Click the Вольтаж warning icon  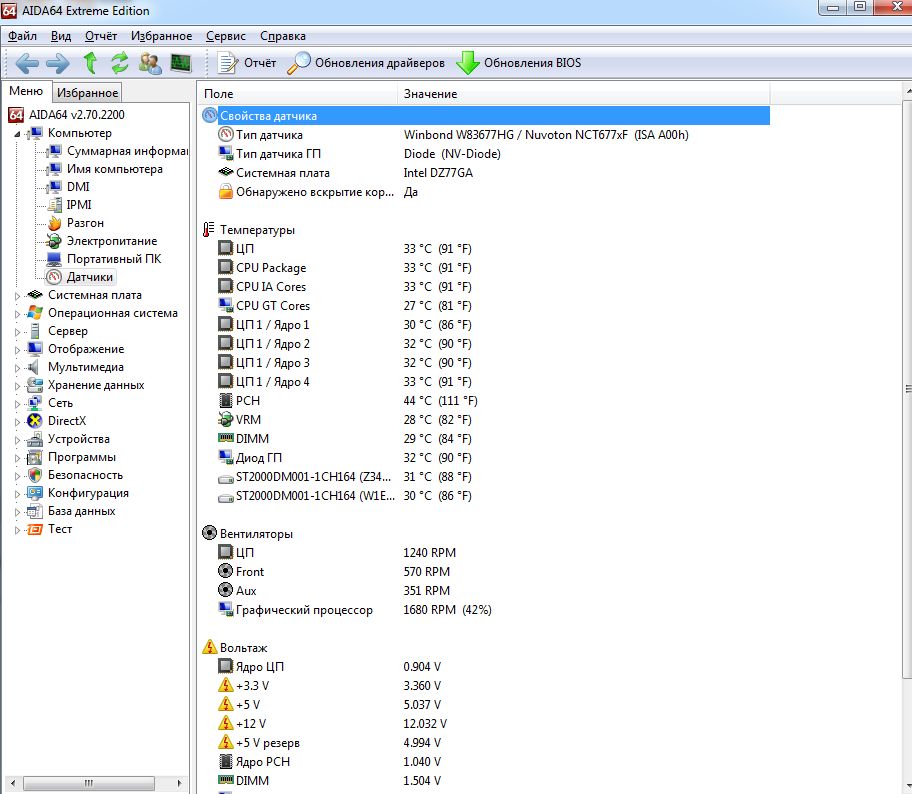click(209, 647)
